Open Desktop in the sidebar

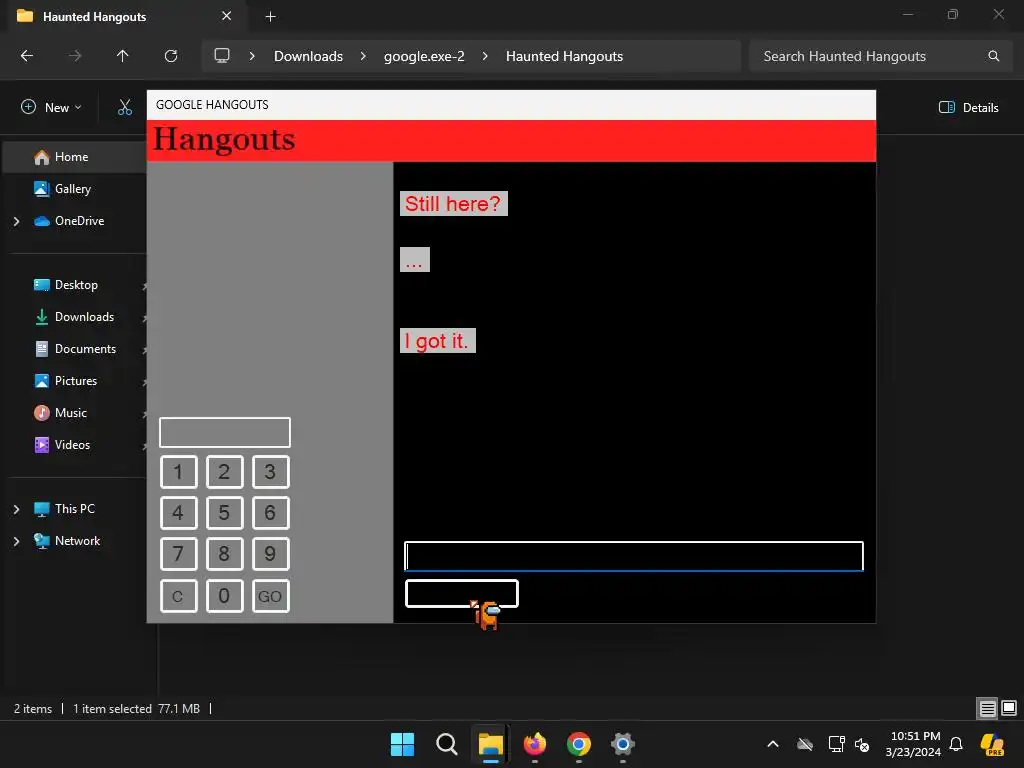75,285
